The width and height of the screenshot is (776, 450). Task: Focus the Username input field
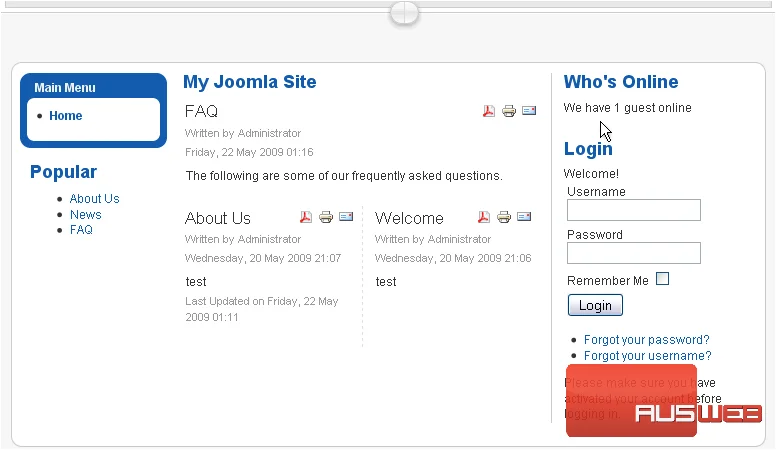point(633,210)
